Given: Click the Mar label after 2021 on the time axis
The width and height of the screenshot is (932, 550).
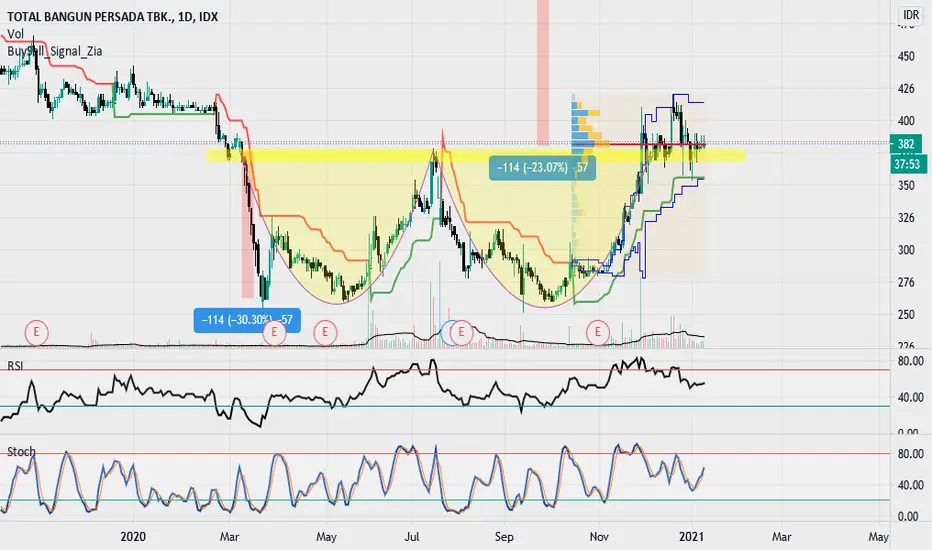Looking at the screenshot, I should click(x=782, y=536).
